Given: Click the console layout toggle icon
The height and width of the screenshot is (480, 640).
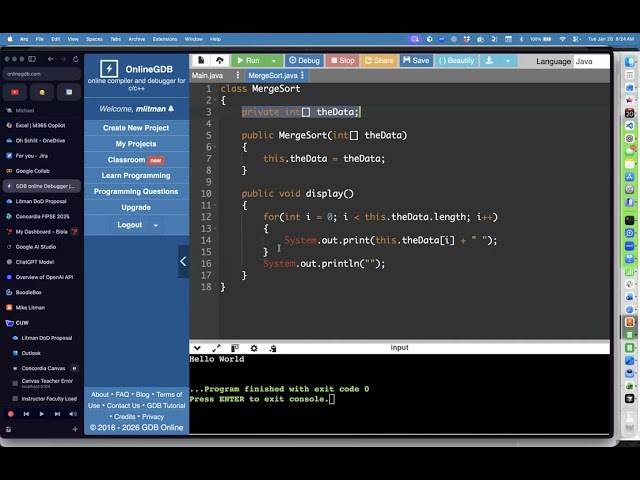Looking at the screenshot, I should pos(235,348).
